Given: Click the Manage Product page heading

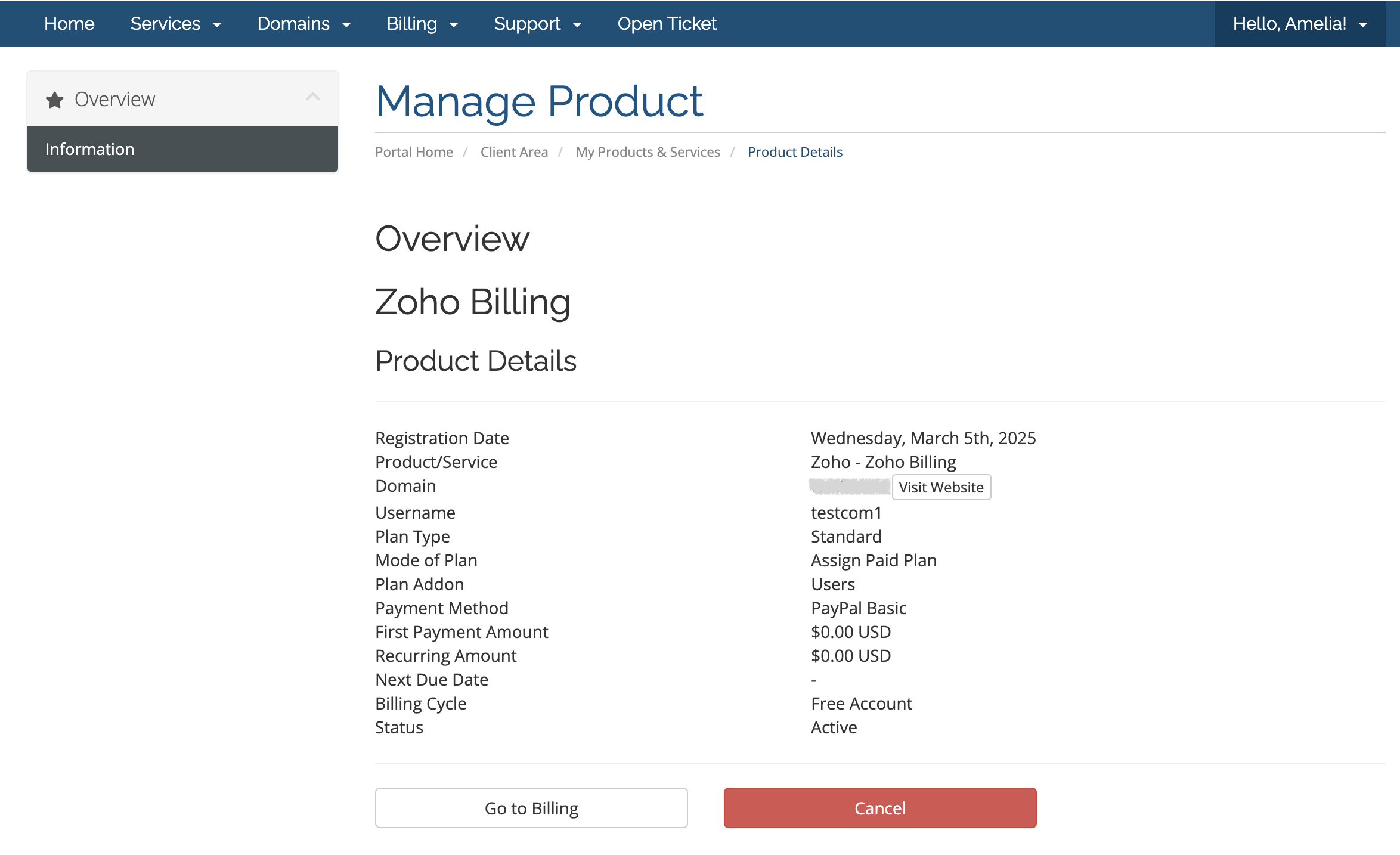Looking at the screenshot, I should pyautogui.click(x=539, y=101).
